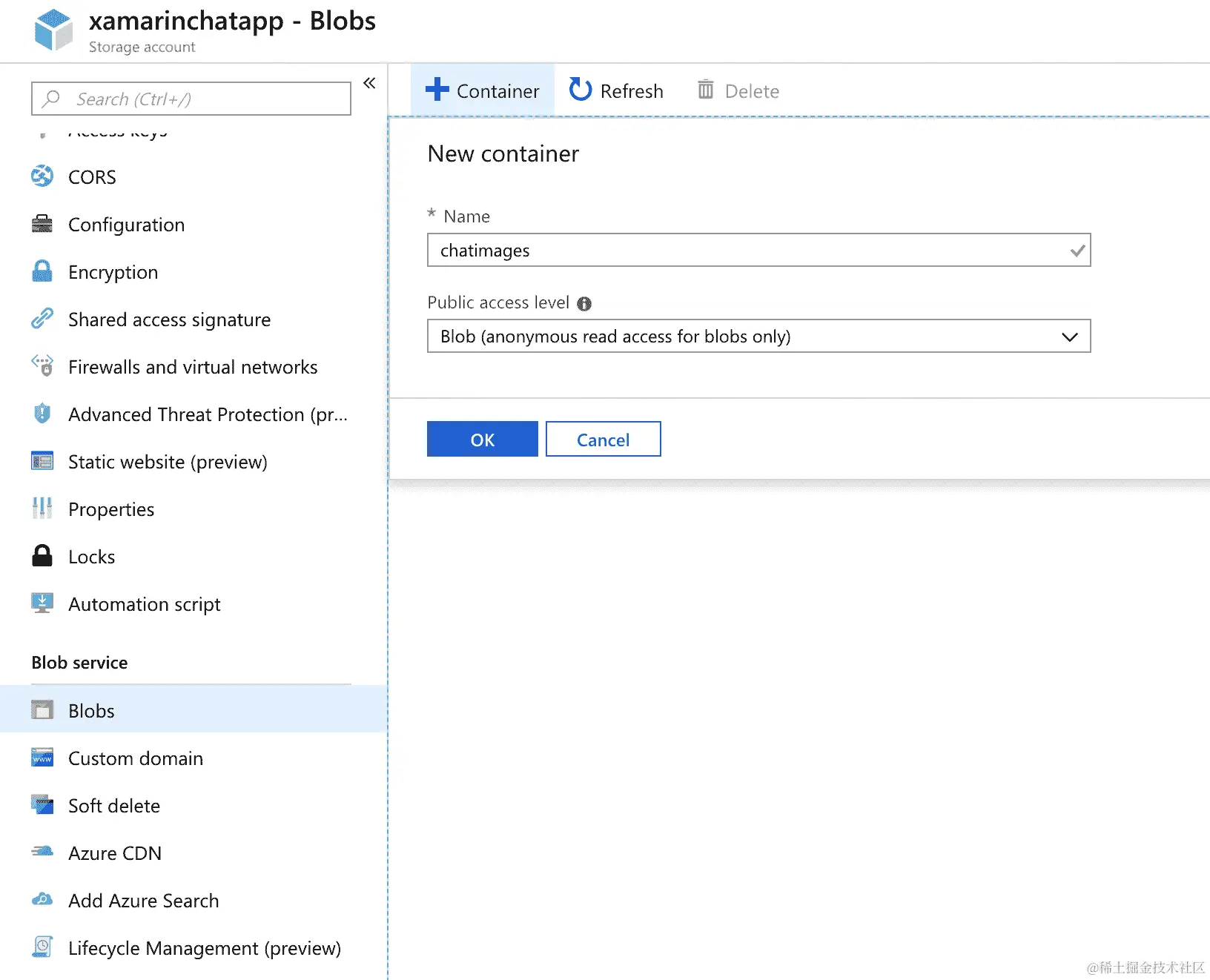This screenshot has width=1210, height=980.
Task: Open the Lifecycle Management icon
Action: click(x=42, y=947)
